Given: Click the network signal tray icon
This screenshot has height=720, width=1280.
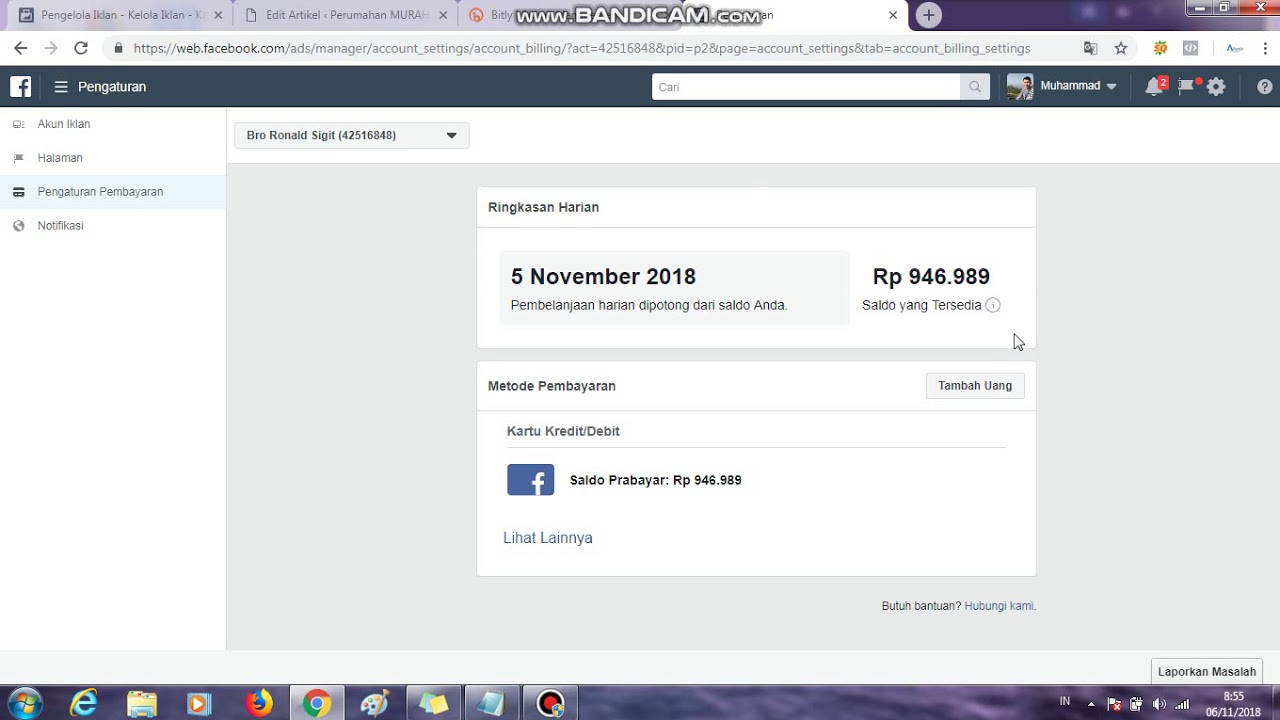Looking at the screenshot, I should 1183,704.
